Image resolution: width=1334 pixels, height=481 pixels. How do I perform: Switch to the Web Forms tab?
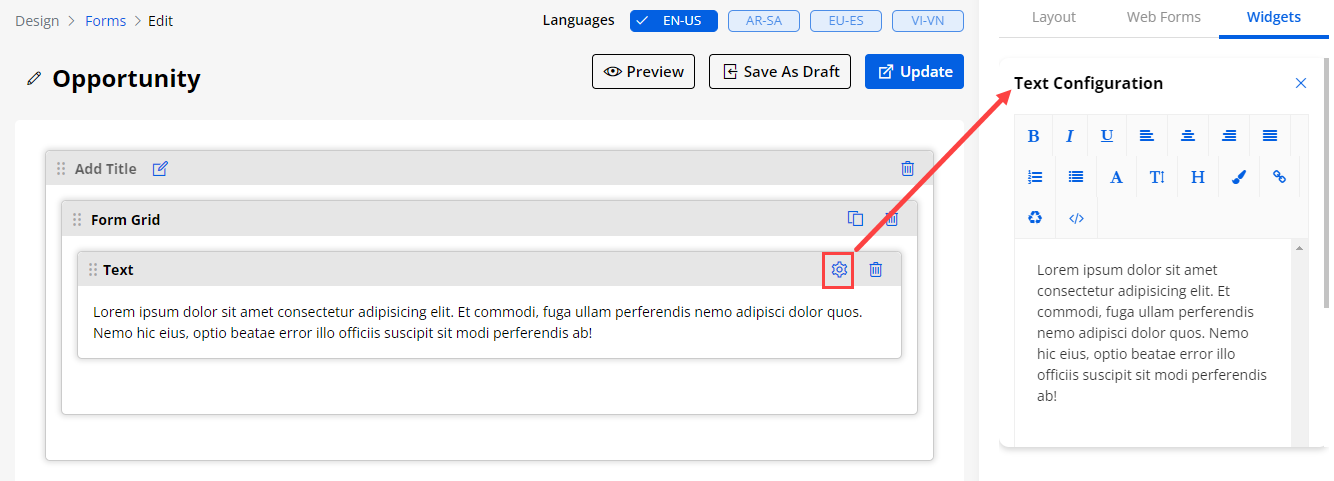pyautogui.click(x=1163, y=17)
